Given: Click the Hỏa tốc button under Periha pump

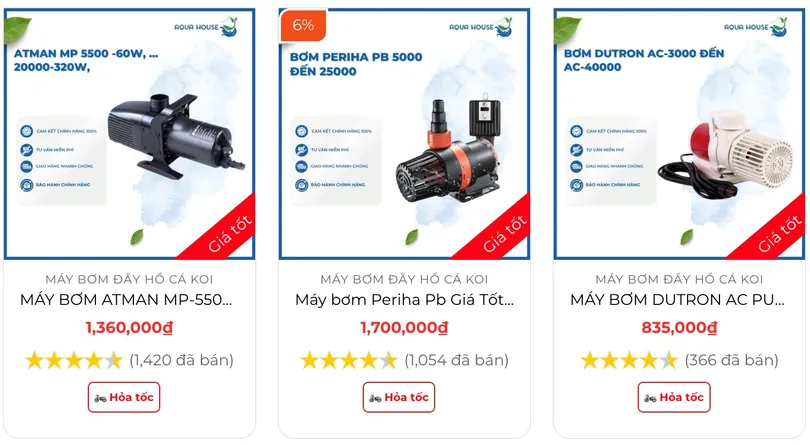Looking at the screenshot, I should pyautogui.click(x=399, y=397).
